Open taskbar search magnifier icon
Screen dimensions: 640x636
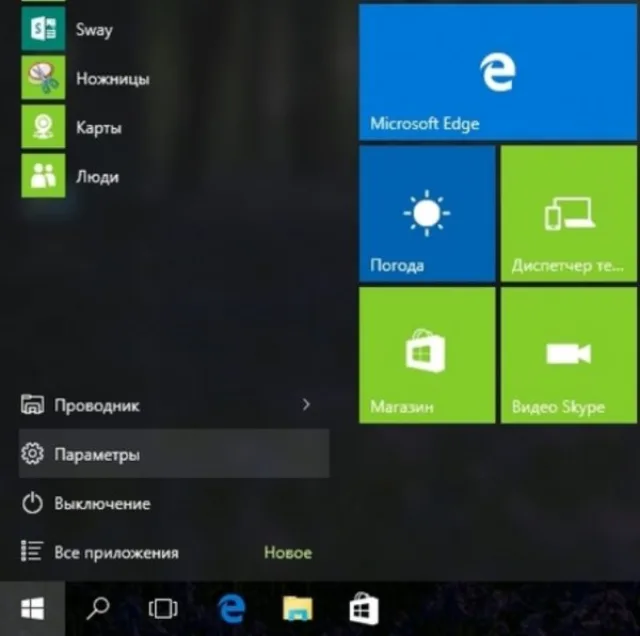tap(98, 608)
